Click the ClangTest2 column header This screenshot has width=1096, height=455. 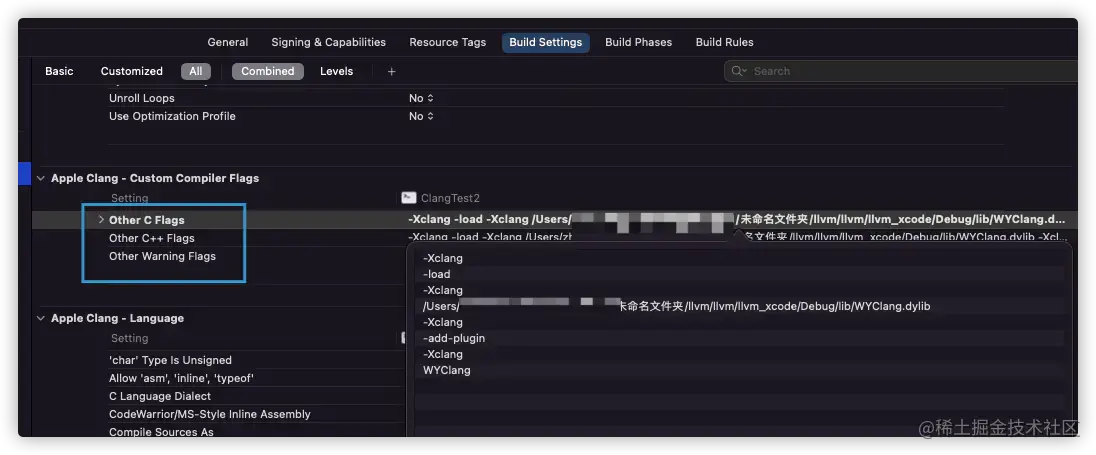[x=450, y=198]
